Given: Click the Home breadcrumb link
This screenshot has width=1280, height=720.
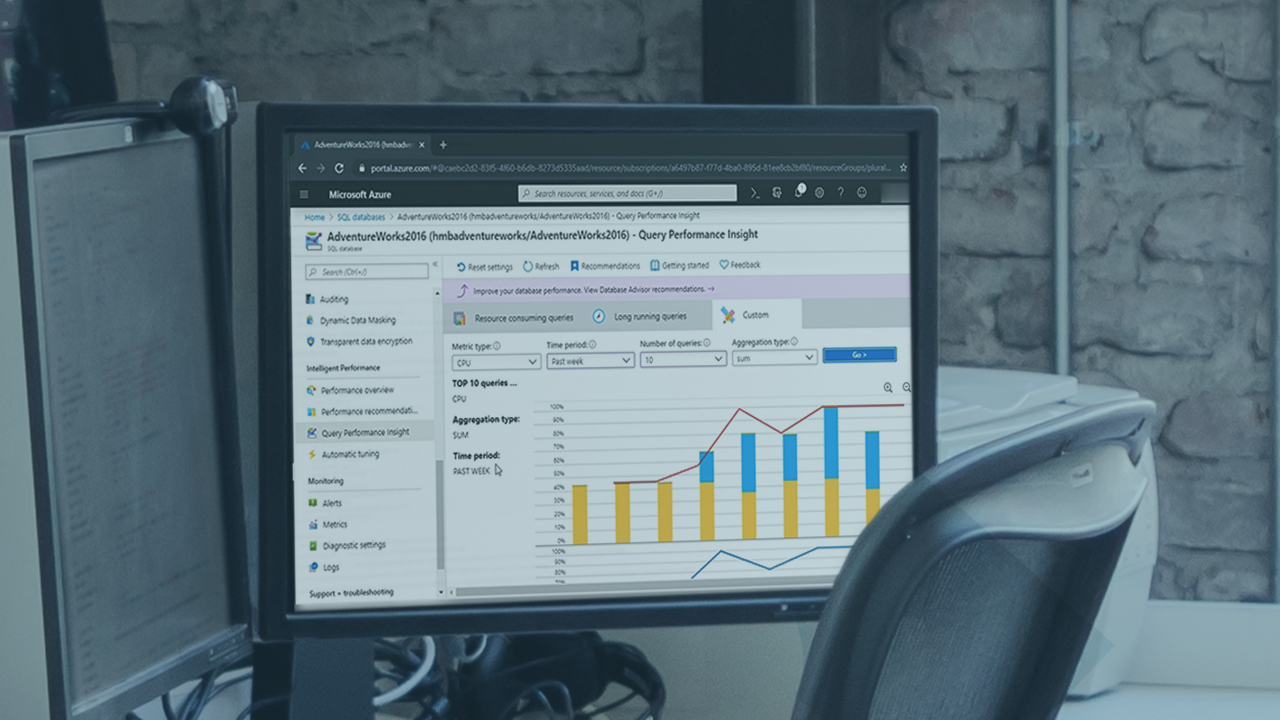Looking at the screenshot, I should point(314,217).
